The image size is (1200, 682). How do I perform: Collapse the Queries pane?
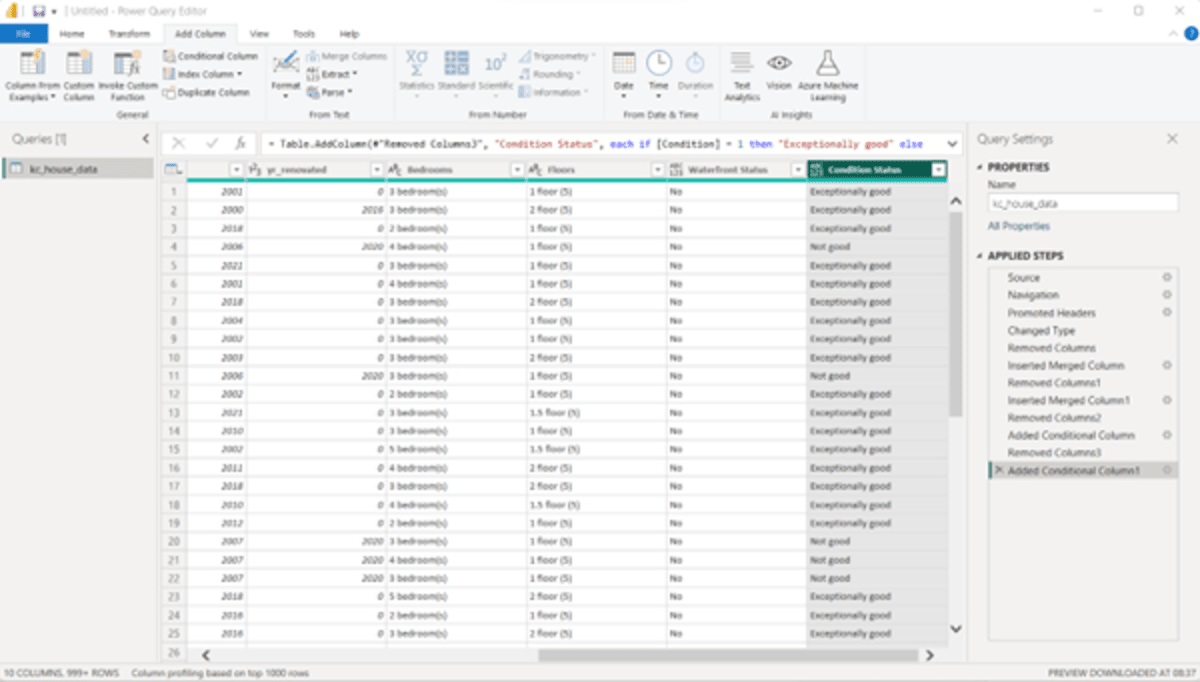[145, 139]
